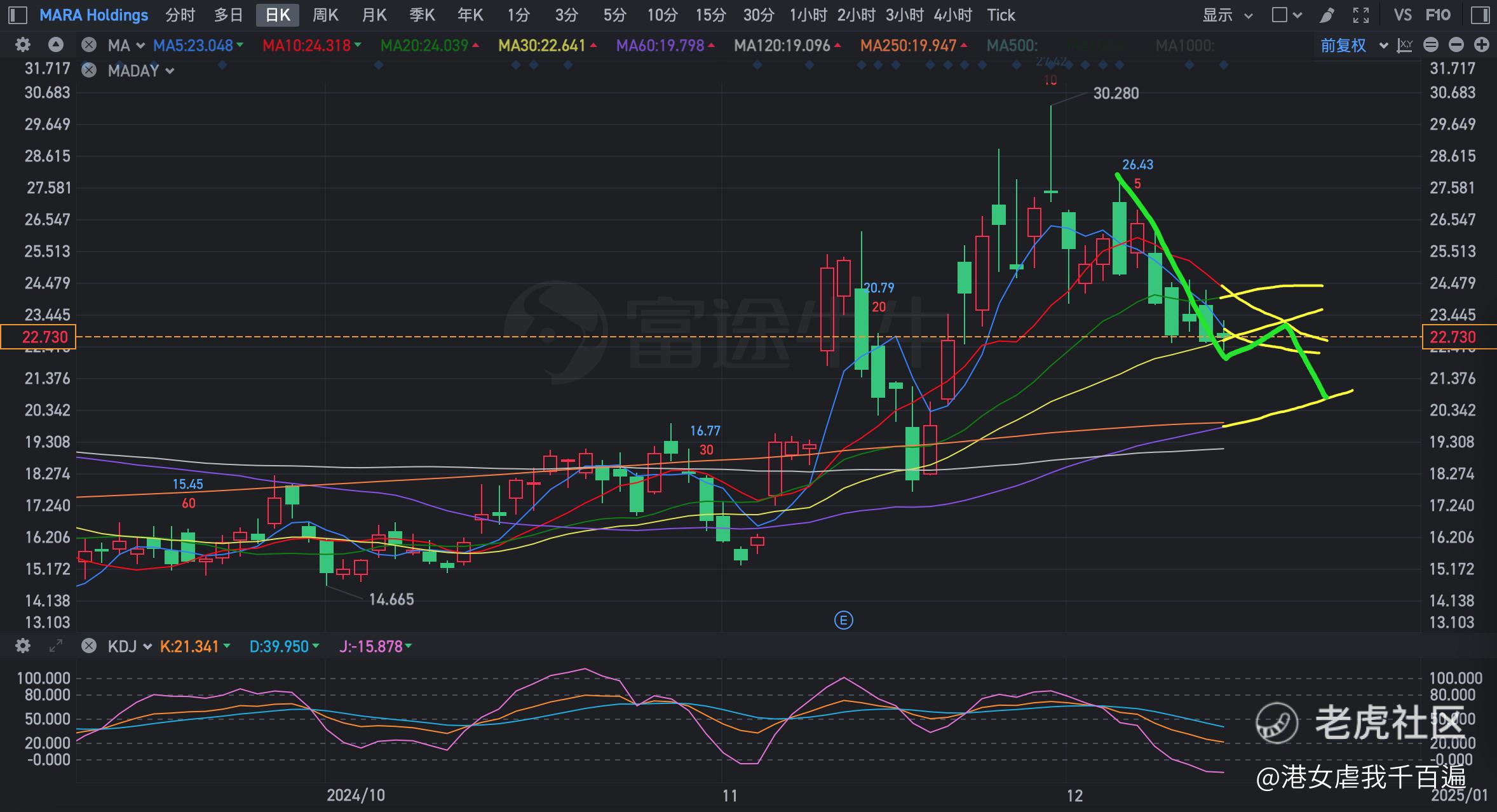Switch to 季K quarterly chart

point(423,15)
